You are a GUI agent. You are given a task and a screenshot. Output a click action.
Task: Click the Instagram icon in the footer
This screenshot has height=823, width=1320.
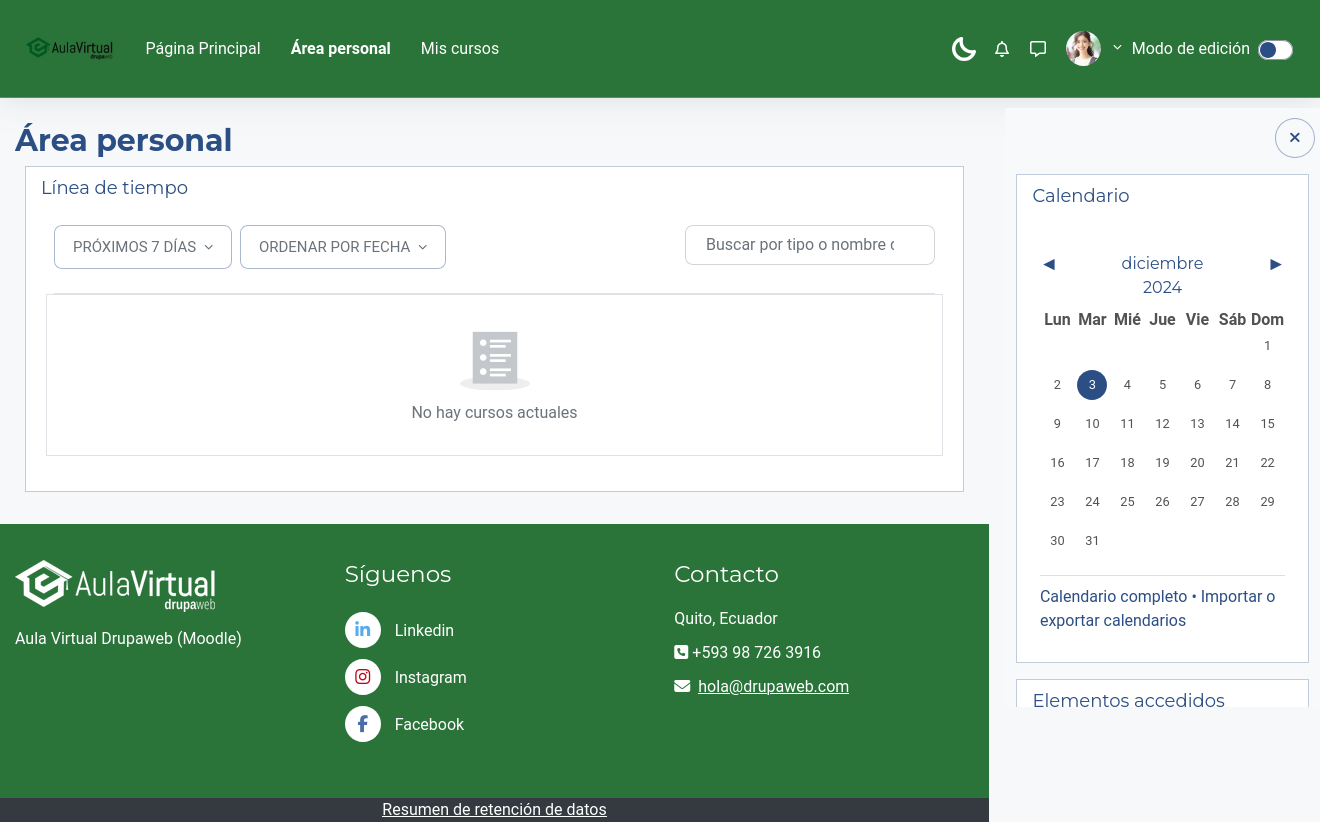click(x=363, y=677)
